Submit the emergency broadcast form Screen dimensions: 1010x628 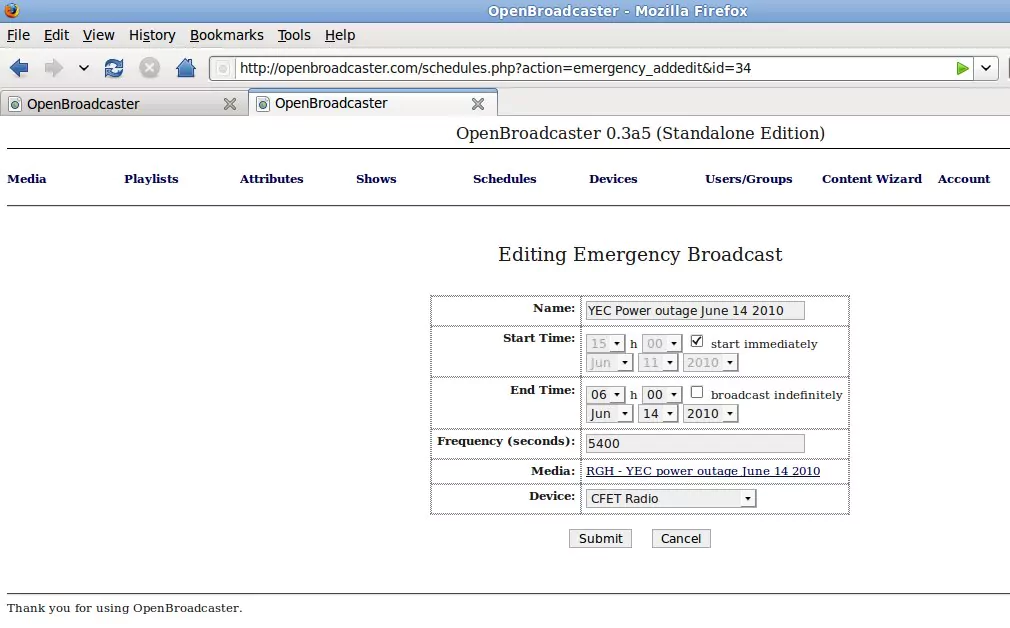(x=600, y=538)
